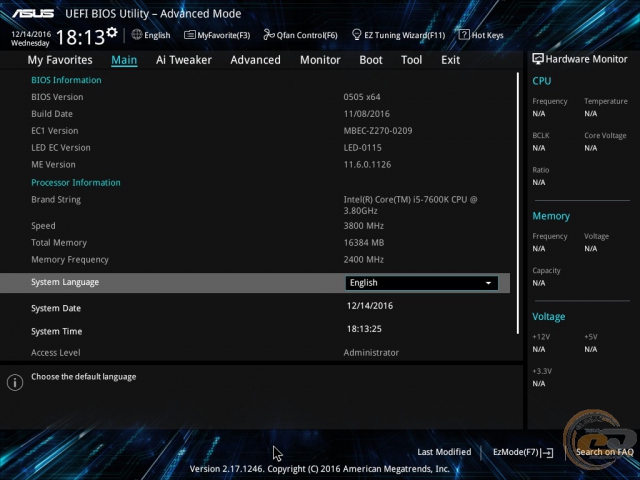Switch to My Favorites tab
Viewport: 640px width, 480px height.
(60, 60)
